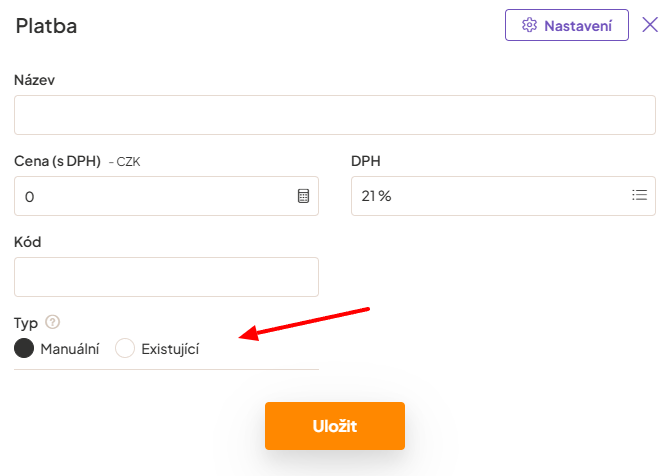Click the Kód field label
Image resolution: width=671 pixels, height=476 pixels.
tap(28, 242)
